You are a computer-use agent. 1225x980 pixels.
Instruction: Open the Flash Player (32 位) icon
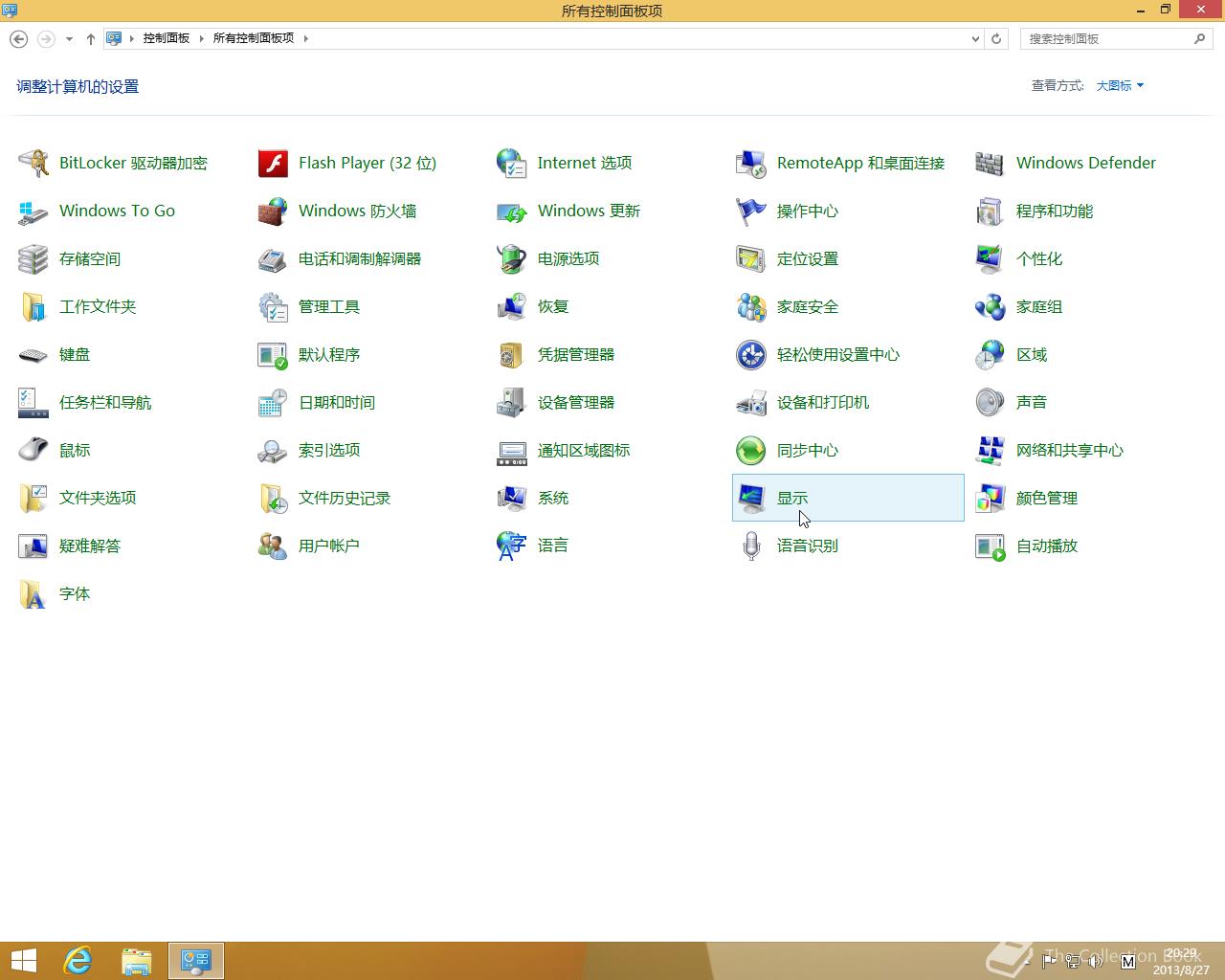pyautogui.click(x=273, y=163)
